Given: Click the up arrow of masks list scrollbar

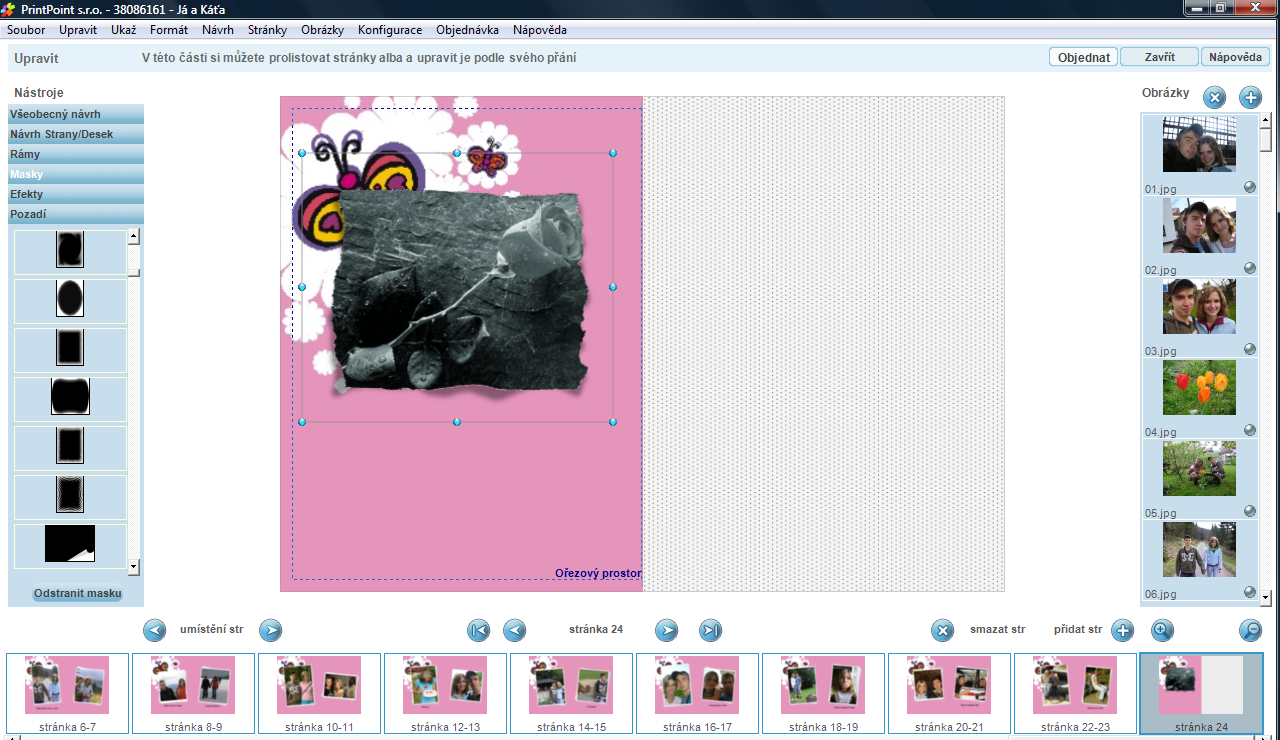Looking at the screenshot, I should click(134, 237).
